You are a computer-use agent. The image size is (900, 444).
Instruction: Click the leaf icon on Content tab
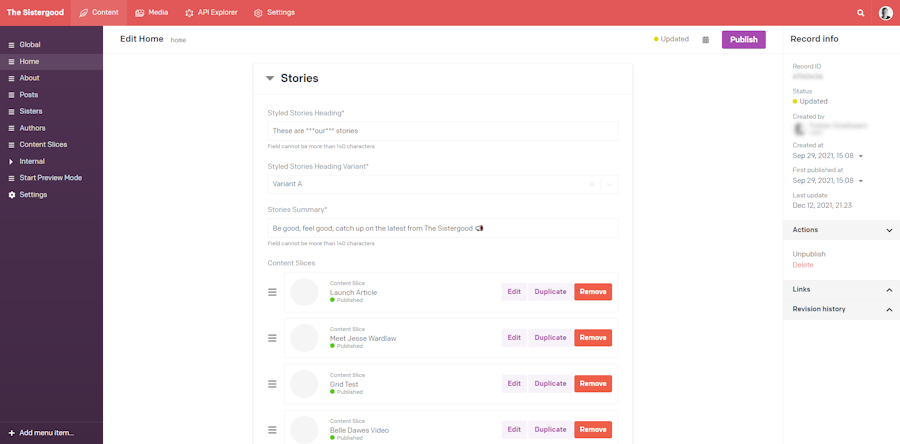84,13
